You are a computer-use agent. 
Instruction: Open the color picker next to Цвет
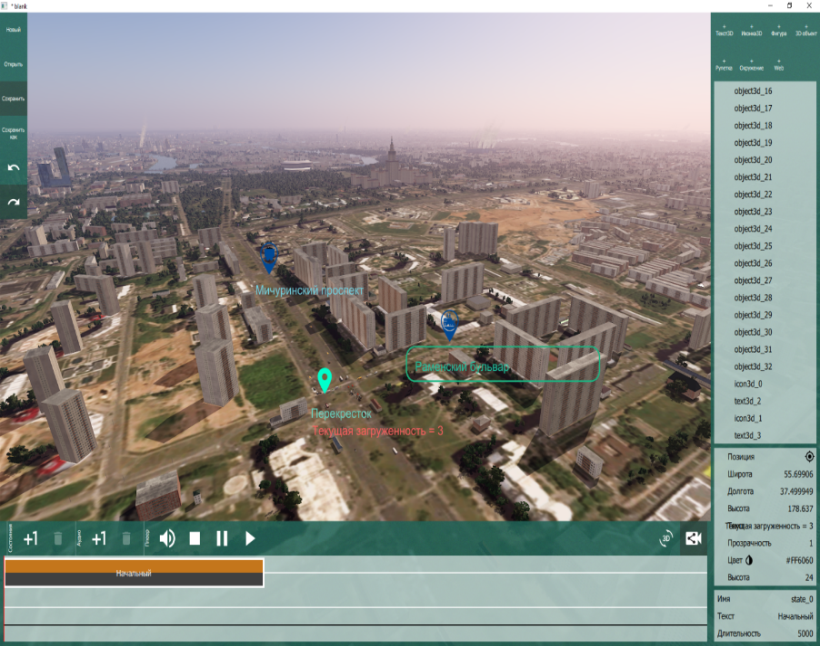point(748,560)
